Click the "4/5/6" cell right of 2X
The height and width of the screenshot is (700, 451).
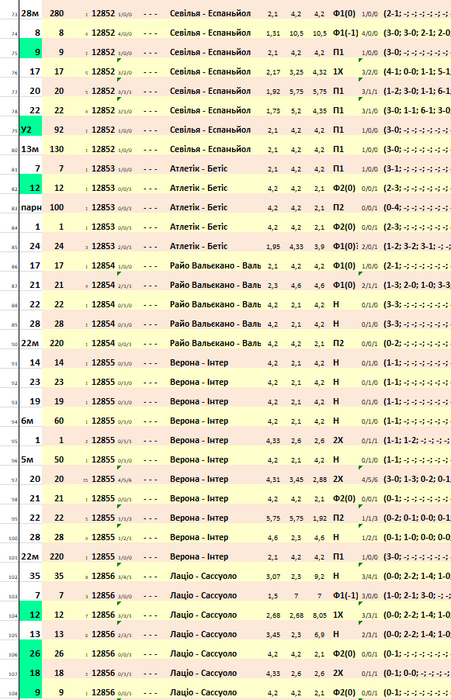coord(370,479)
